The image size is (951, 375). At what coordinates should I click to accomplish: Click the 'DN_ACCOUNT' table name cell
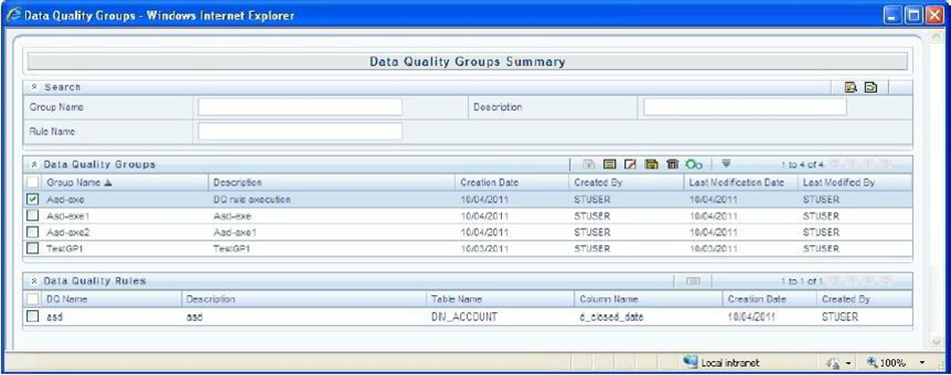[x=465, y=316]
